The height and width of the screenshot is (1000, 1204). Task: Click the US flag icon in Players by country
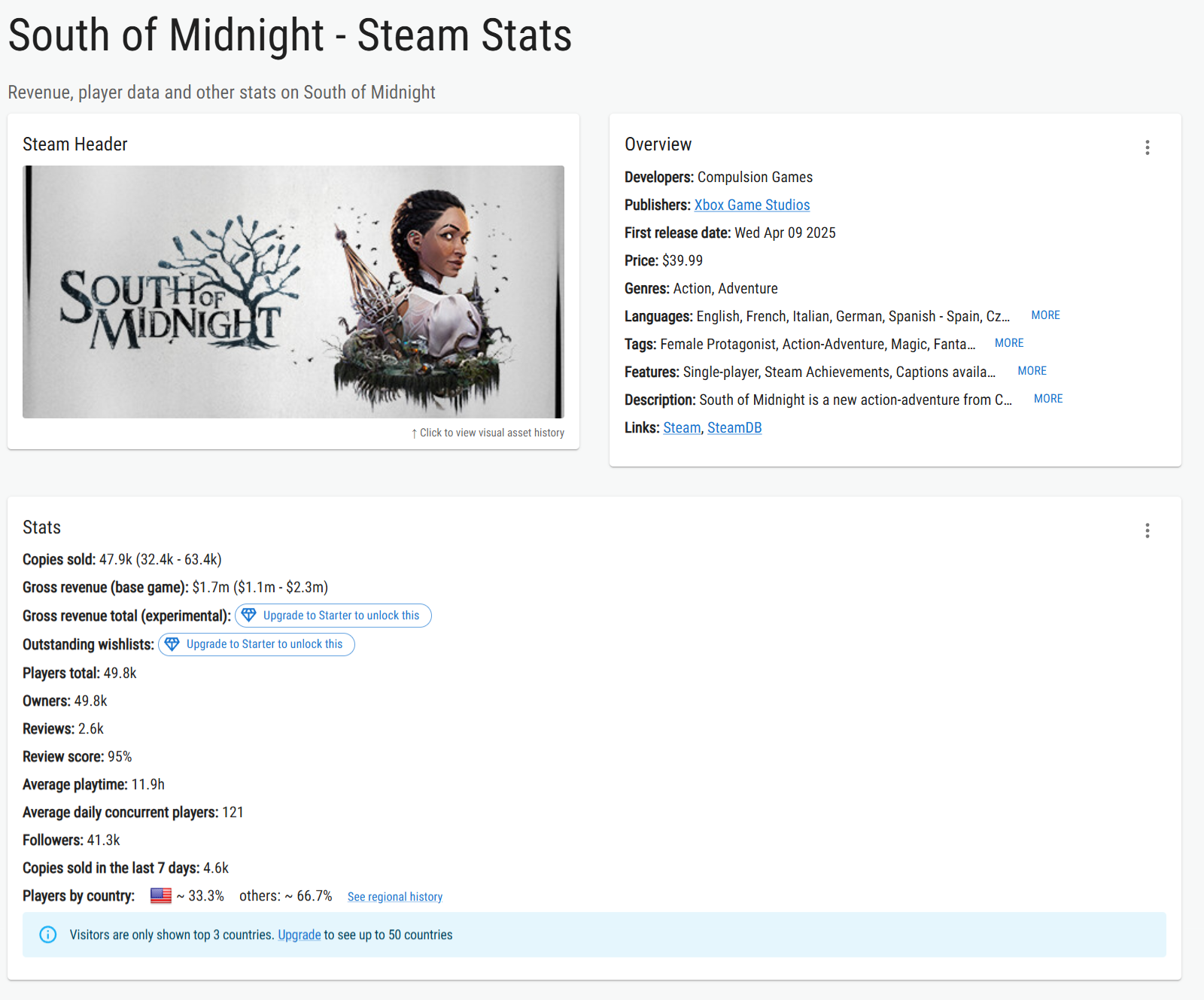point(161,895)
